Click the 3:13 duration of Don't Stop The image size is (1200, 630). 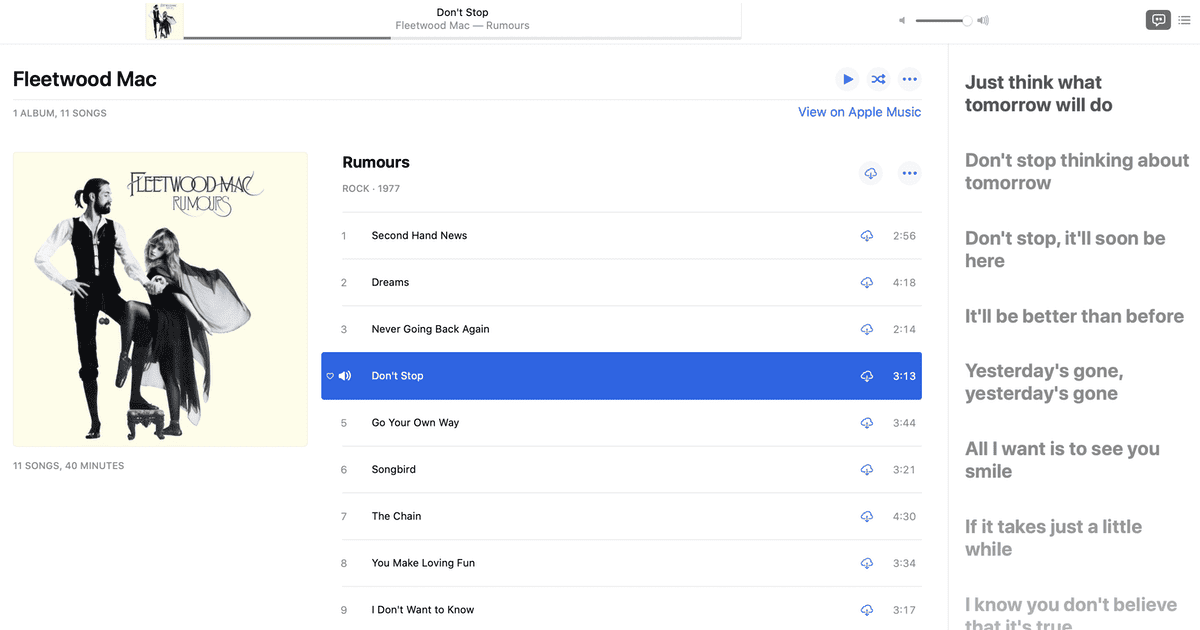(x=904, y=376)
